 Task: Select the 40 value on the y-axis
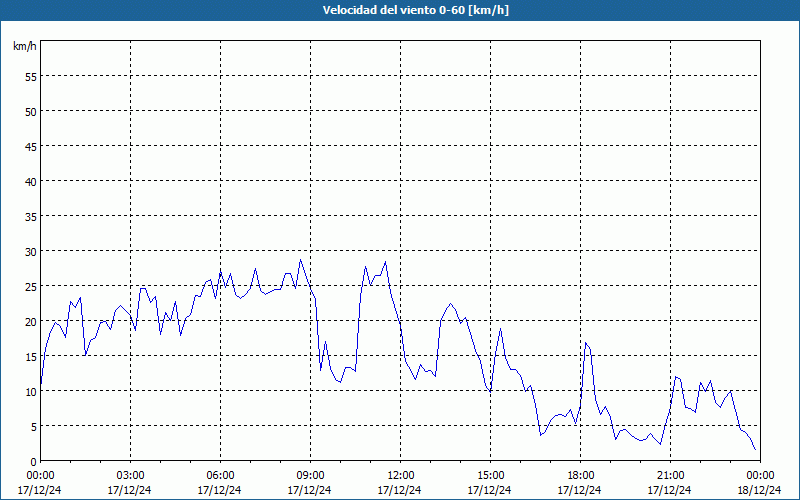pyautogui.click(x=31, y=182)
